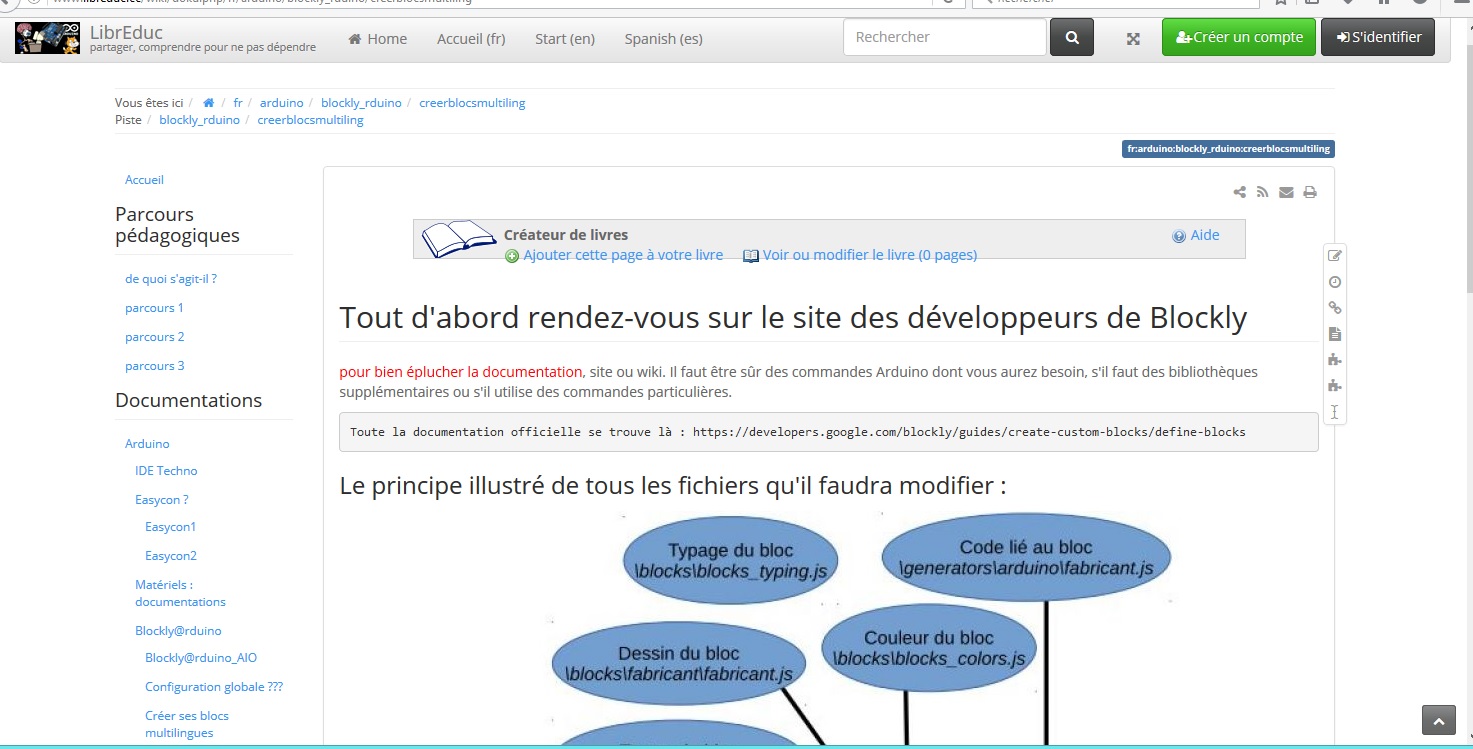The image size is (1473, 749).
Task: Open Arduino in Documentations sidebar
Action: coord(147,444)
